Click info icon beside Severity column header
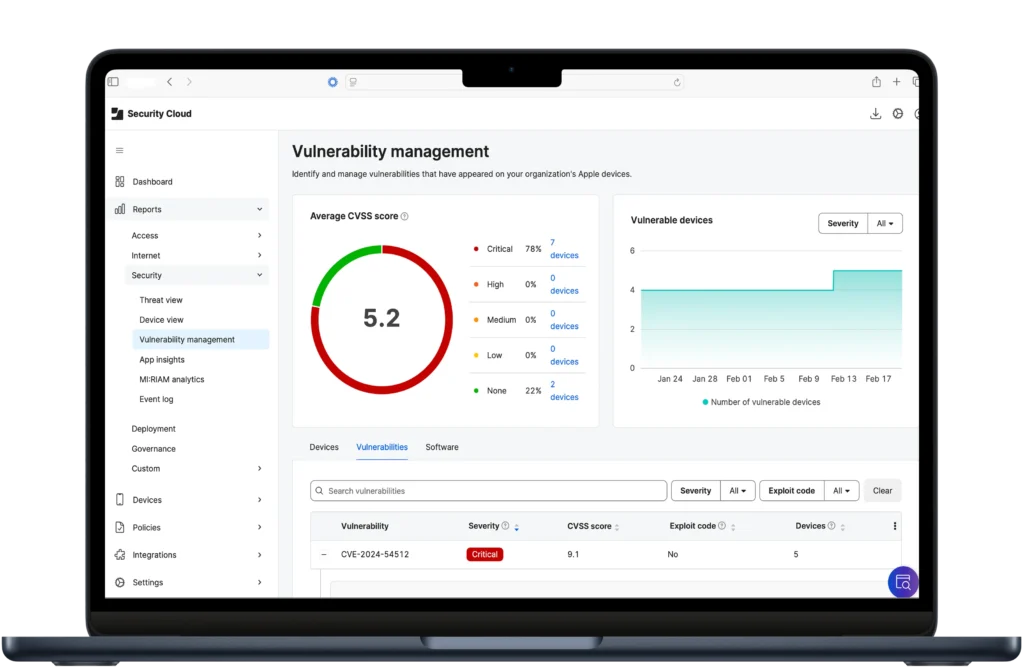The image size is (1024, 668). point(505,526)
